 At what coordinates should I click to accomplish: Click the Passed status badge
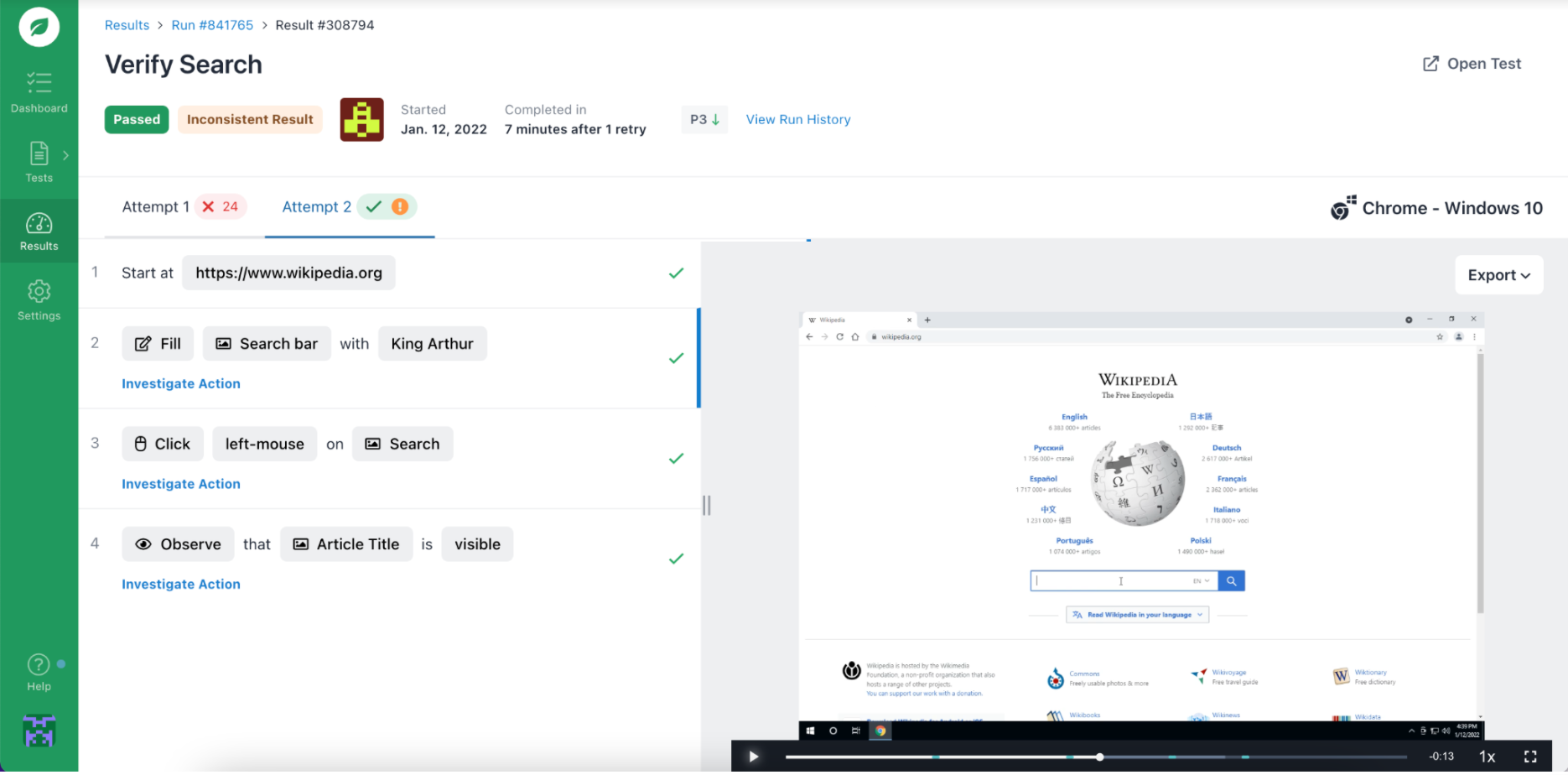click(x=137, y=119)
